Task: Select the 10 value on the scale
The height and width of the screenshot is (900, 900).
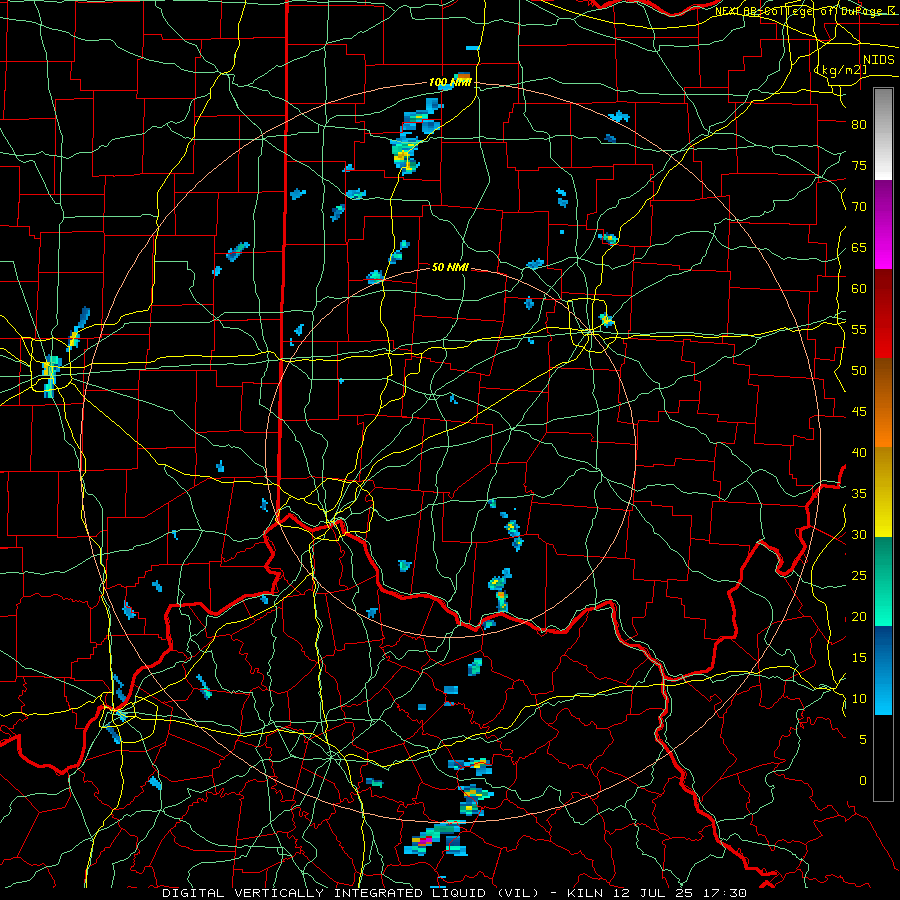Action: click(x=859, y=699)
